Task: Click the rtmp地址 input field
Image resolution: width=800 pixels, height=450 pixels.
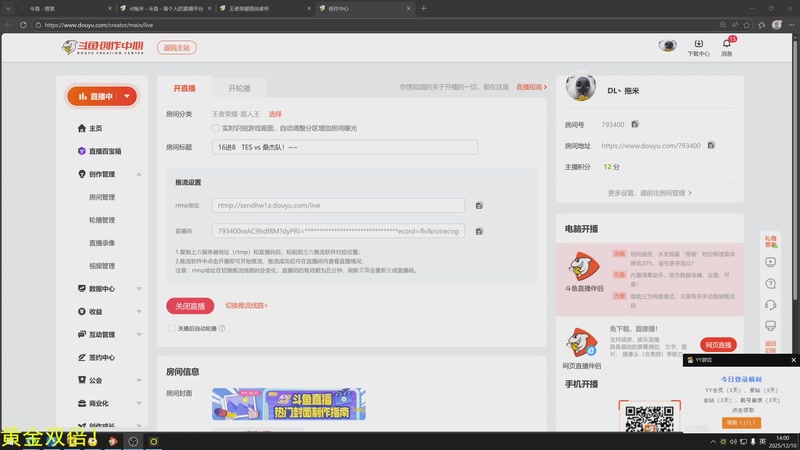Action: [338, 205]
